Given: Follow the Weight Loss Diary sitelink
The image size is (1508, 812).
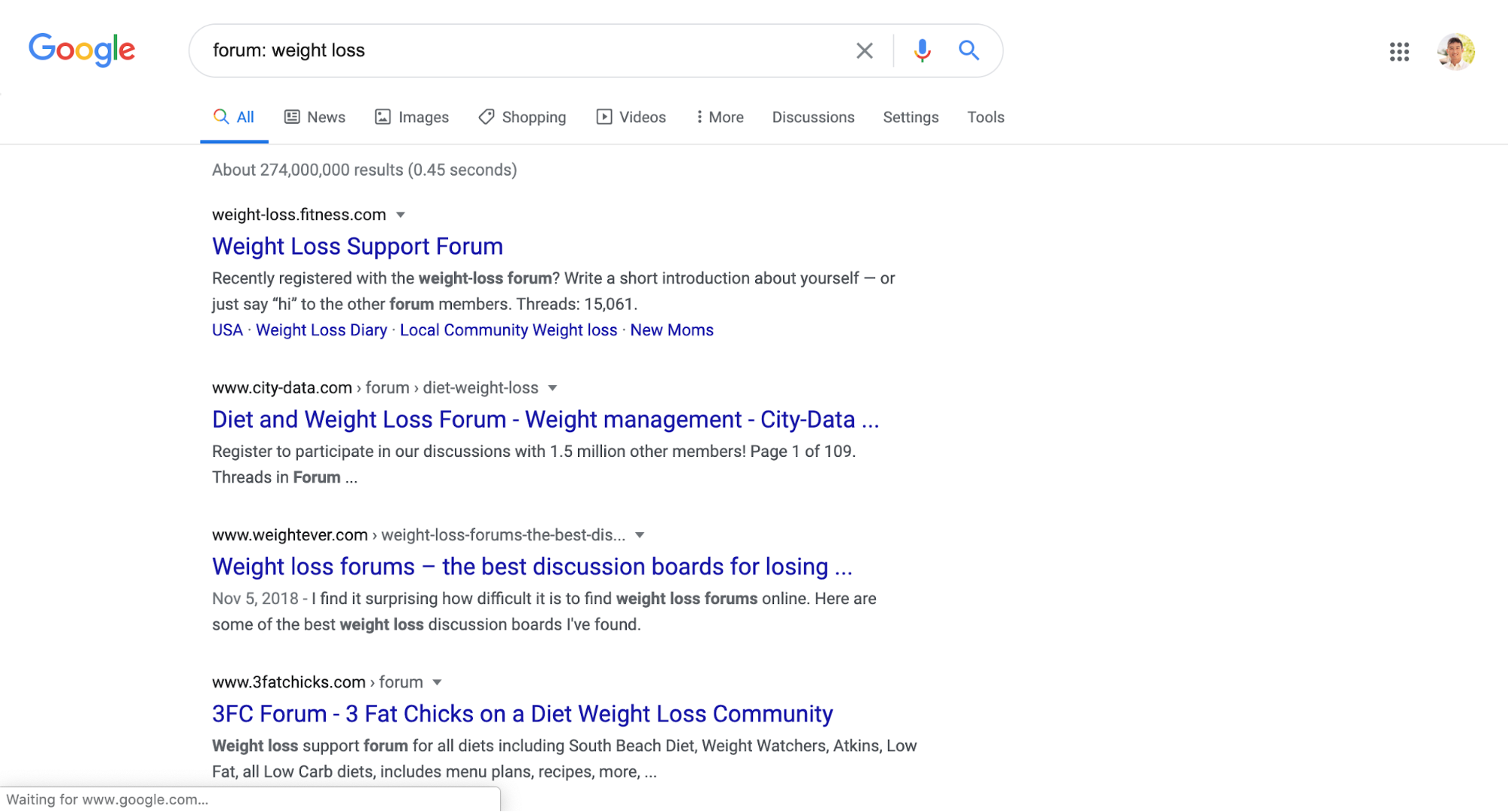Looking at the screenshot, I should click(321, 330).
